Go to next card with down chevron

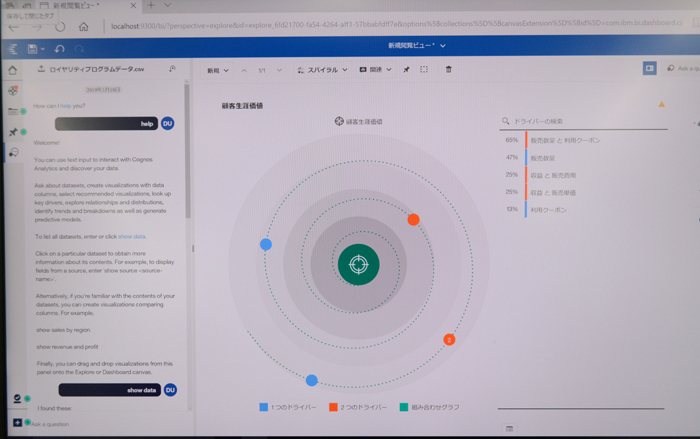tap(279, 71)
